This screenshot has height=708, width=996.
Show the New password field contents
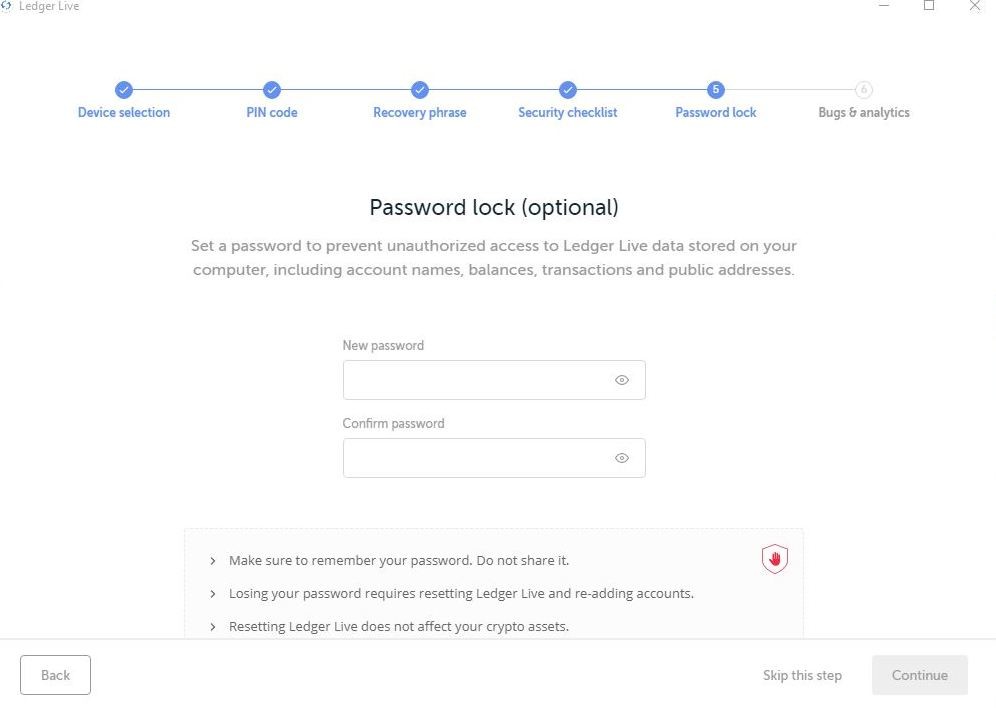[622, 380]
